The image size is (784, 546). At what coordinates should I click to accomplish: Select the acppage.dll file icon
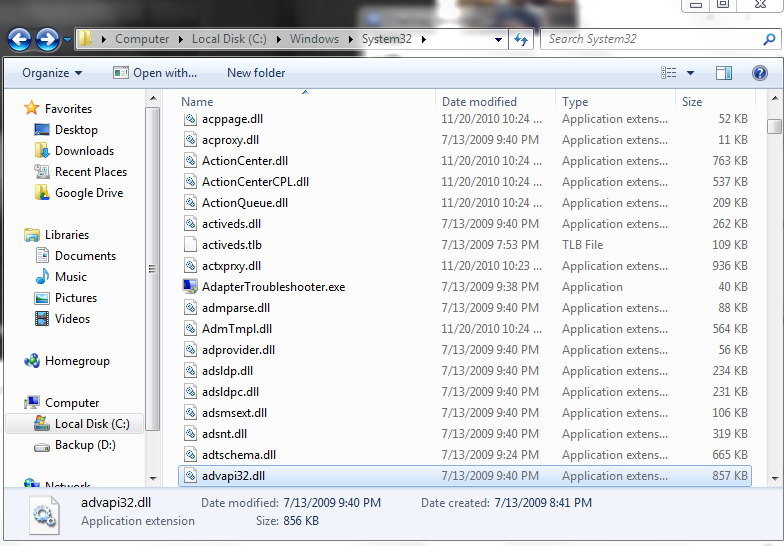[x=190, y=118]
